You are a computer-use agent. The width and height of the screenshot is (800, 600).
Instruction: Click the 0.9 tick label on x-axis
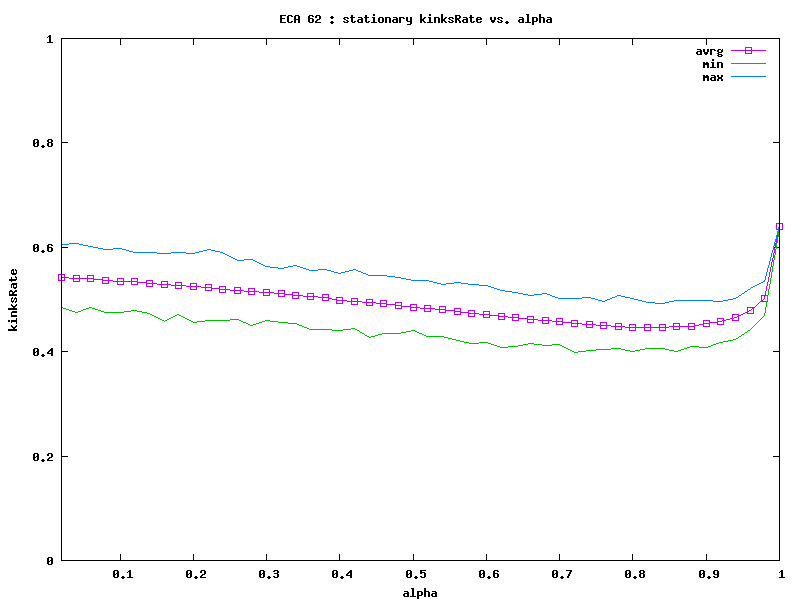[706, 574]
